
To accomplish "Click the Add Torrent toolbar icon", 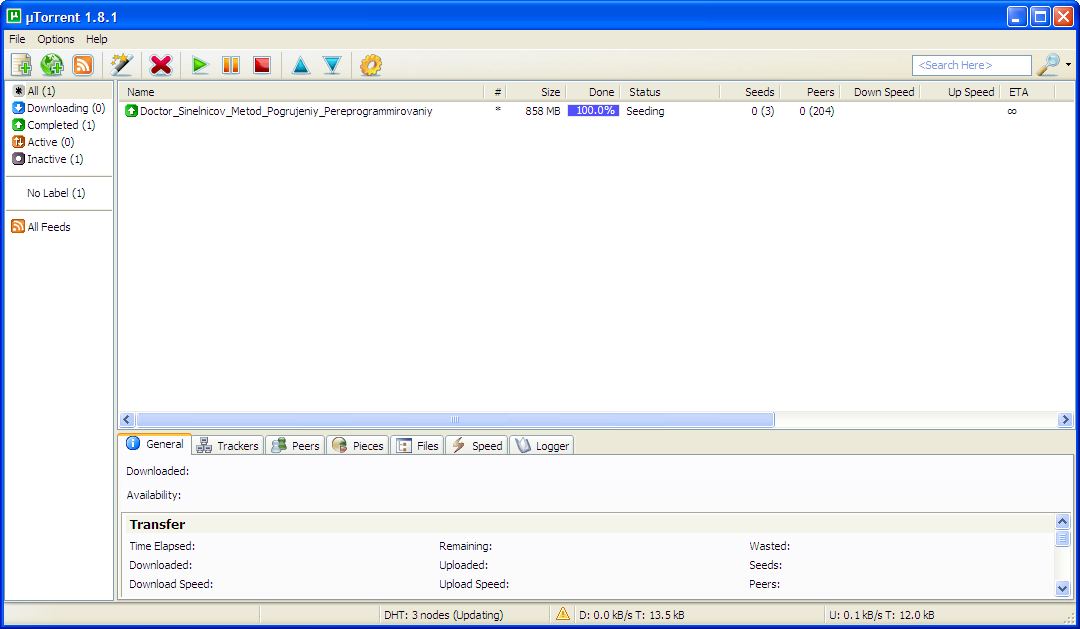I will pos(21,65).
